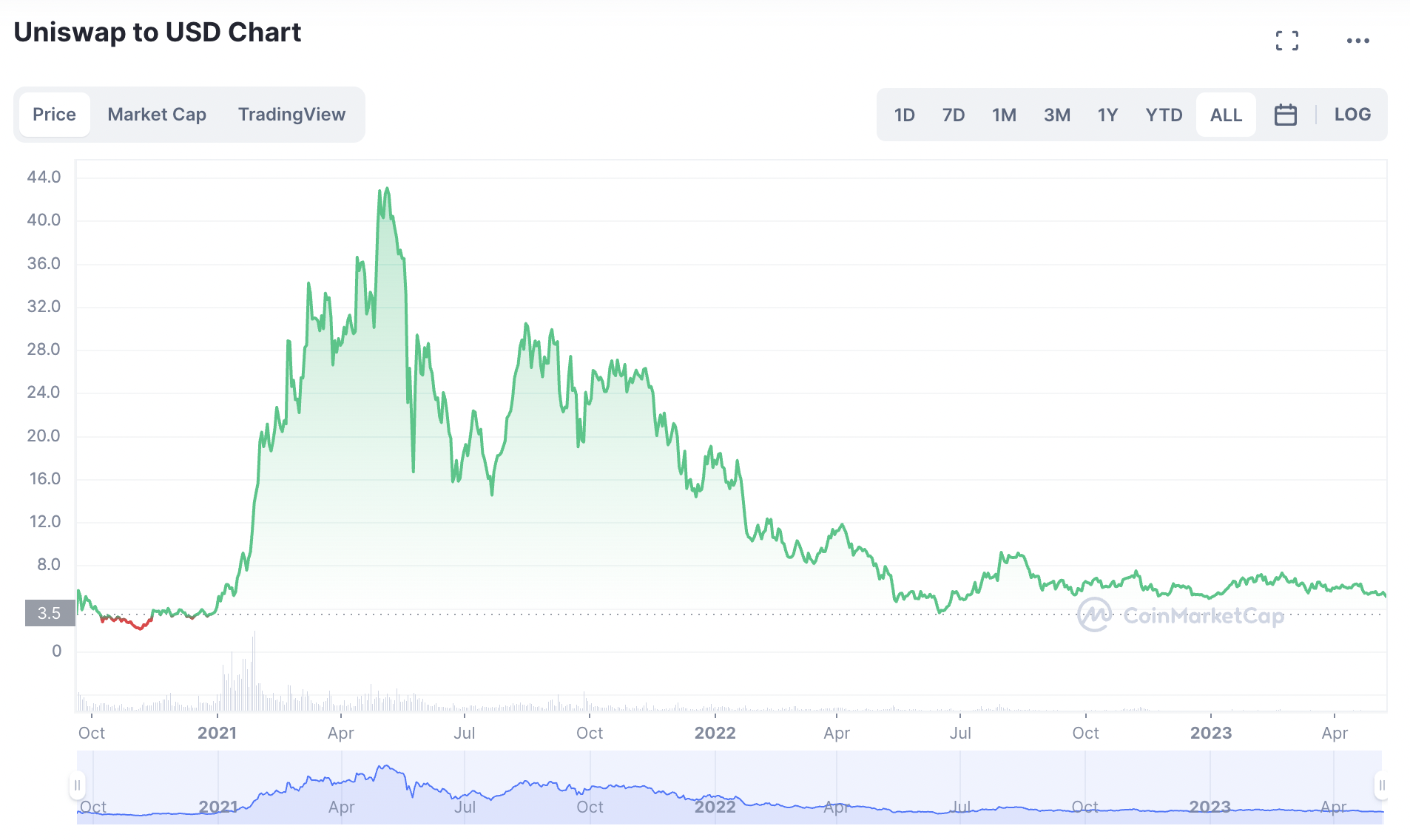
Task: Select 1Y time range
Action: [1107, 115]
